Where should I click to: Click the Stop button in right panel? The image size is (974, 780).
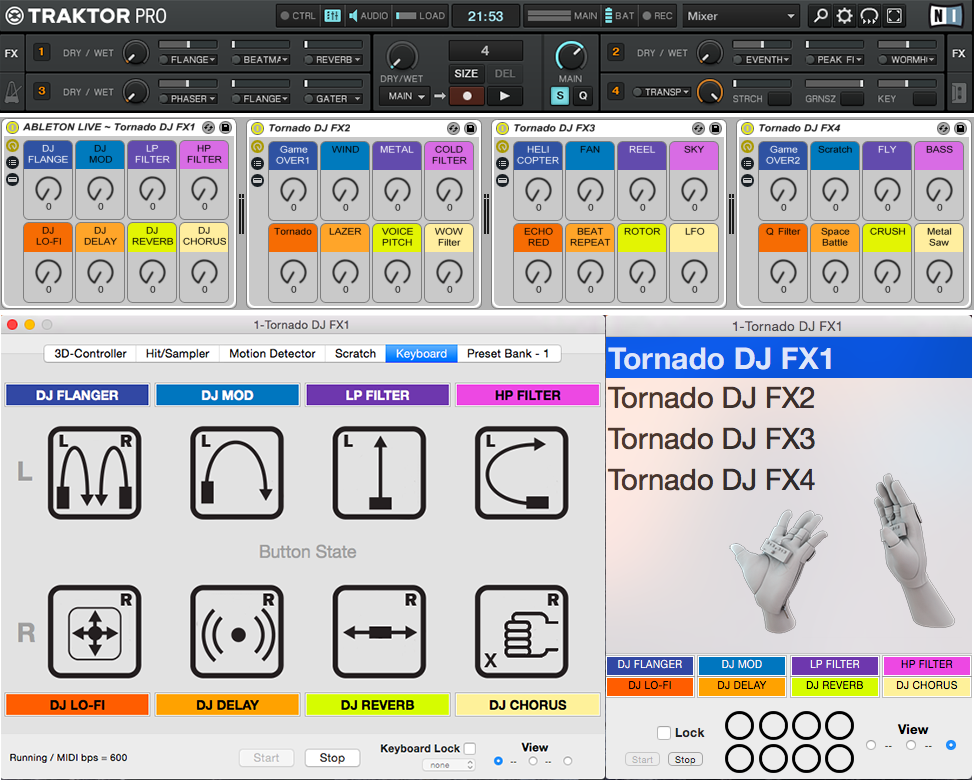[x=685, y=760]
